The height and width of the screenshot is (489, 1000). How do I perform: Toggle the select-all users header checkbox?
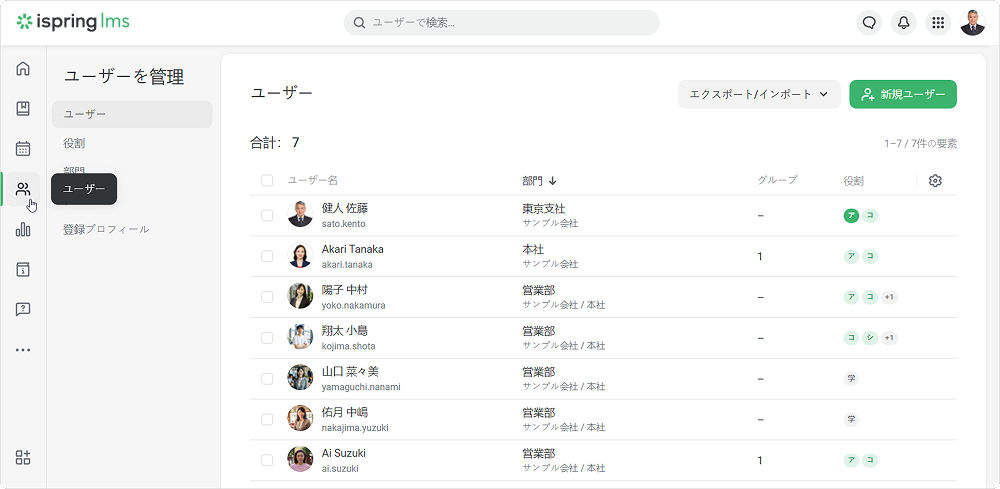(267, 181)
